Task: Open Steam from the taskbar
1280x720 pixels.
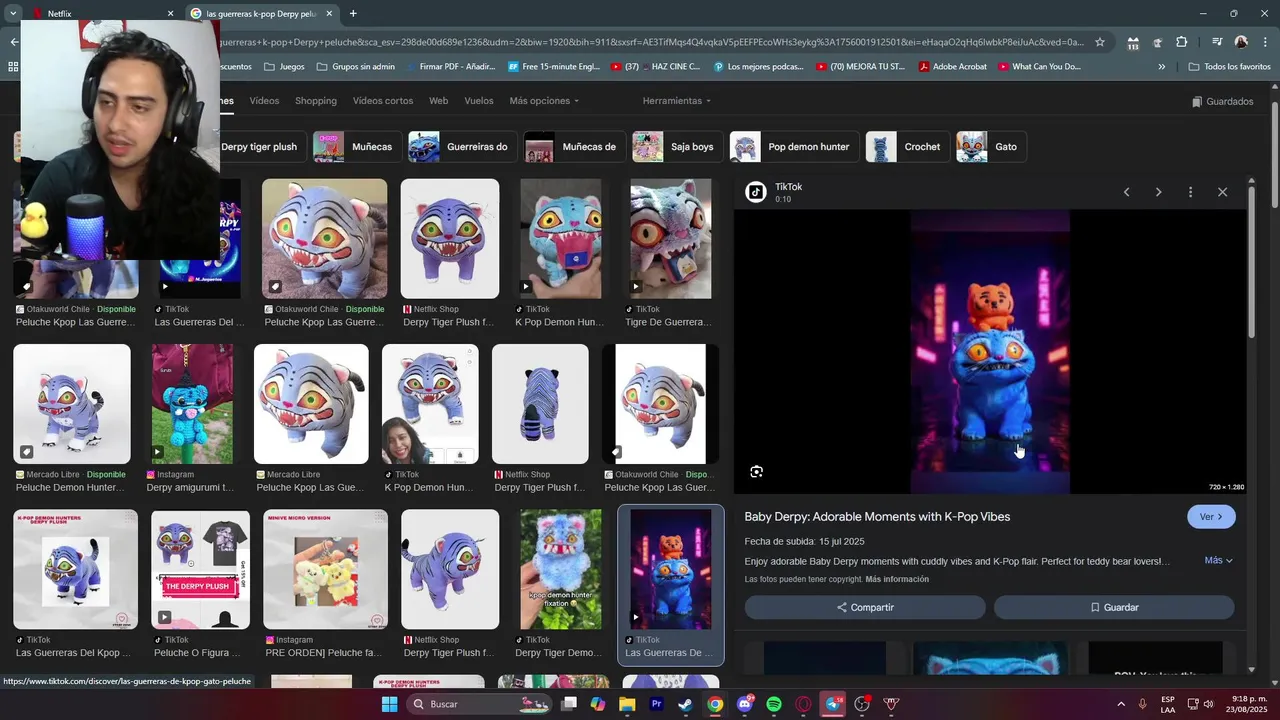Action: click(x=686, y=704)
